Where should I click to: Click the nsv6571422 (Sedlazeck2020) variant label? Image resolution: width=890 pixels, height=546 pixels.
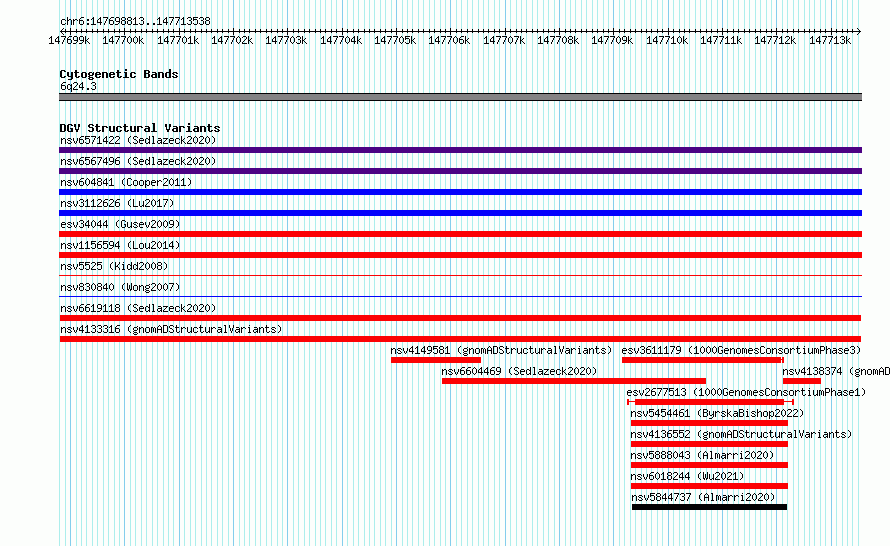[138, 140]
